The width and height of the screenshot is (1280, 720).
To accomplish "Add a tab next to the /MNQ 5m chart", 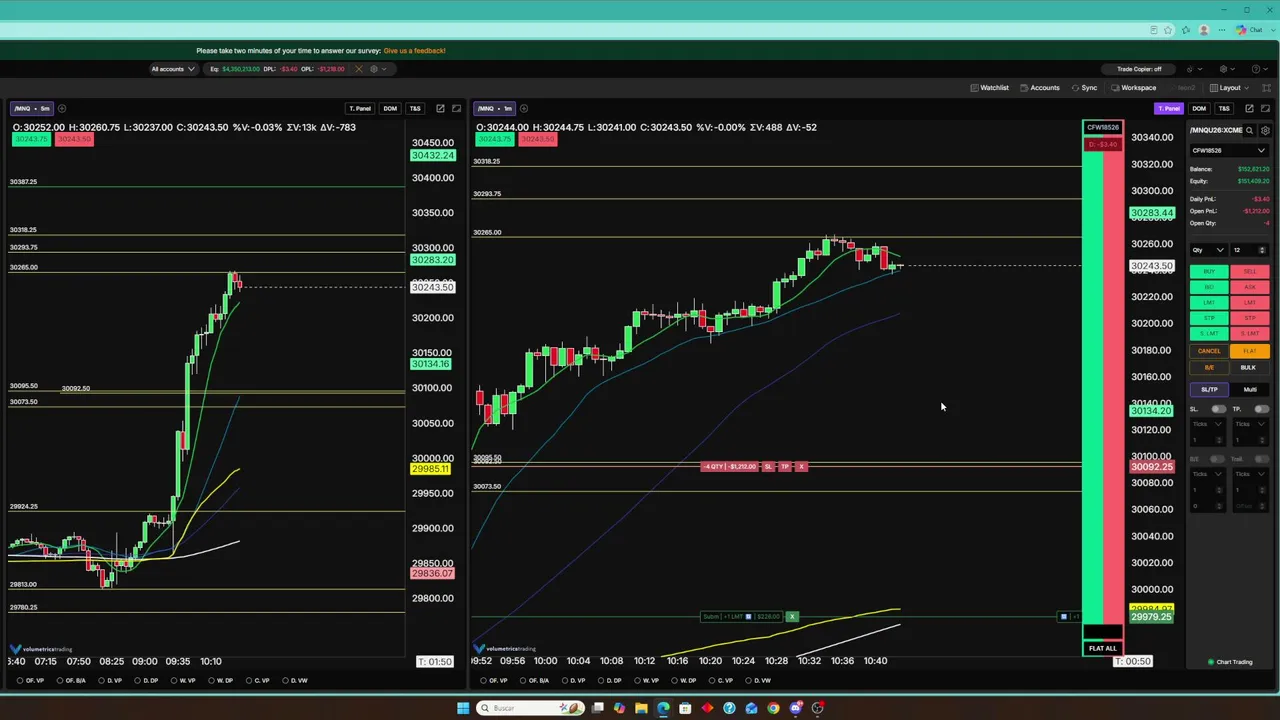I will [61, 108].
